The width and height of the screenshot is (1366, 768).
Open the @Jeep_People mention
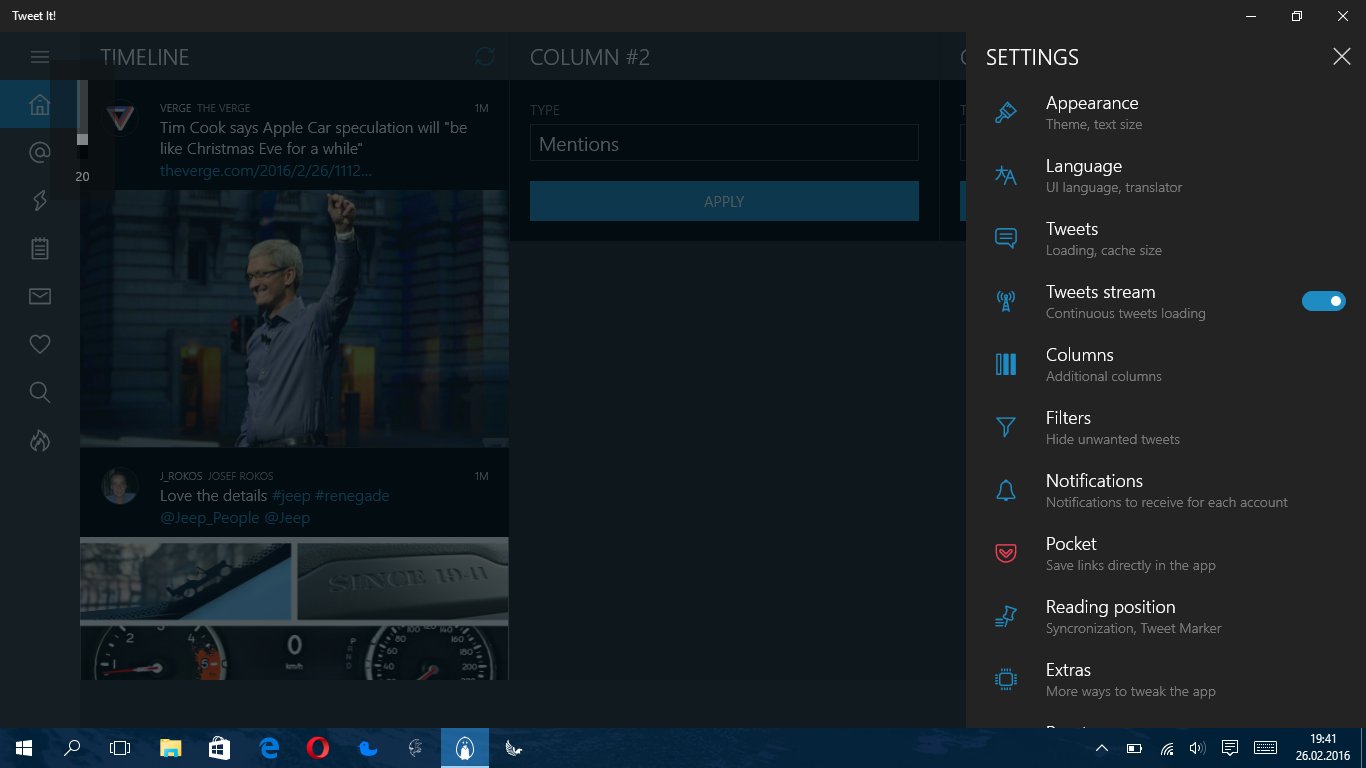[209, 518]
